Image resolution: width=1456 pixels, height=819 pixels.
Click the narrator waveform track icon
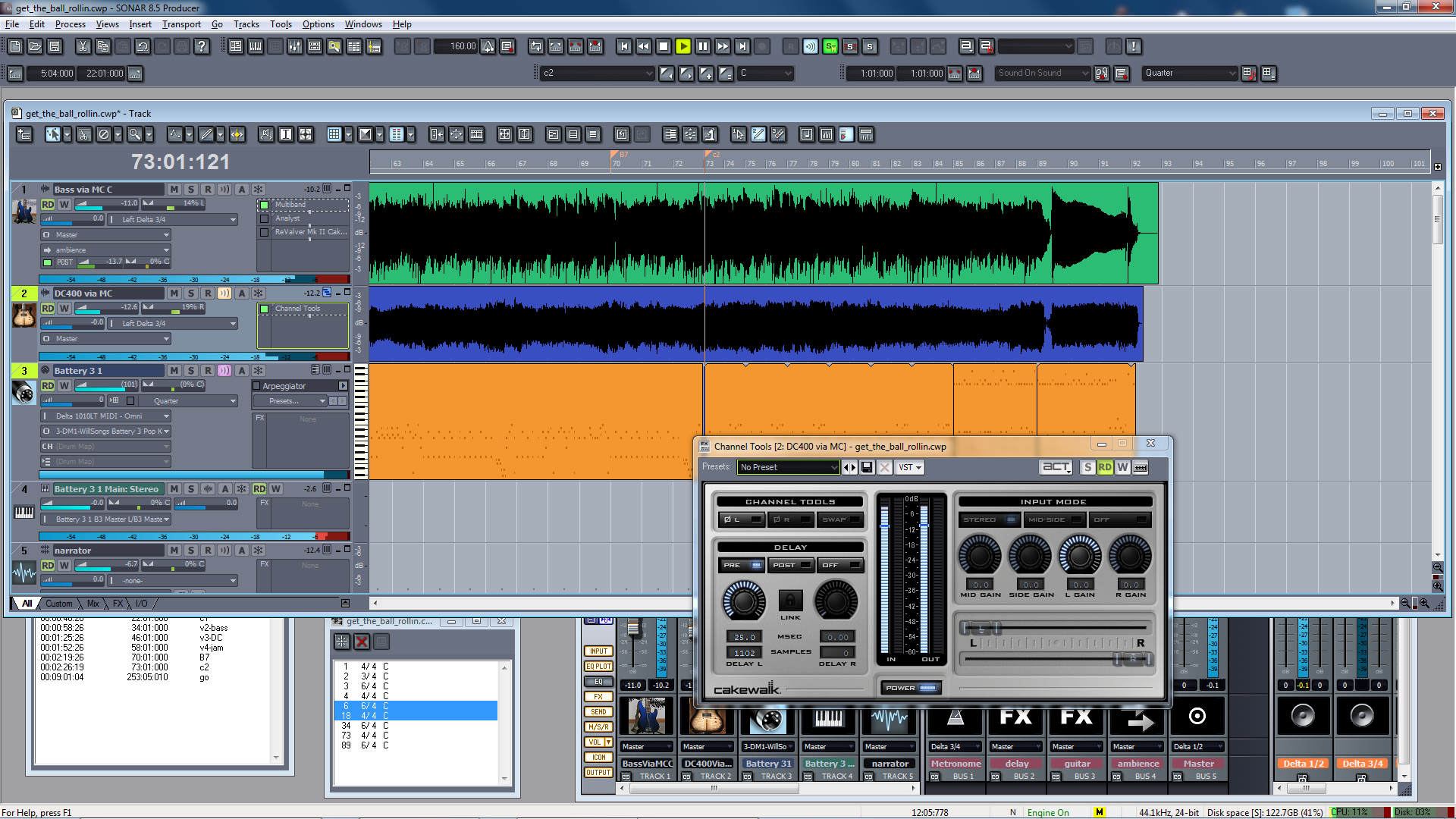click(x=24, y=573)
